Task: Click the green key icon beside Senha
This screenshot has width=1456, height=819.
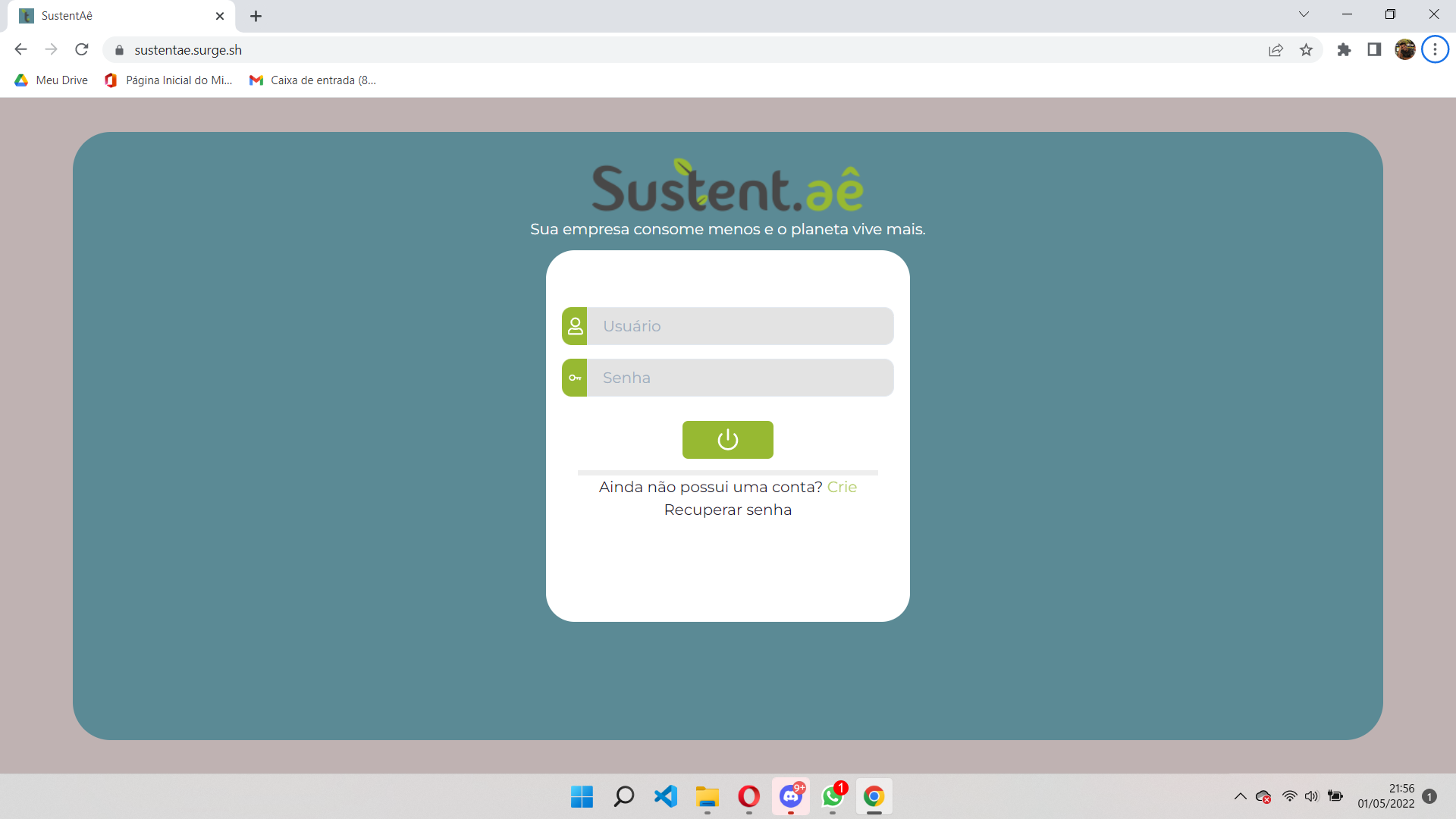Action: pyautogui.click(x=575, y=378)
